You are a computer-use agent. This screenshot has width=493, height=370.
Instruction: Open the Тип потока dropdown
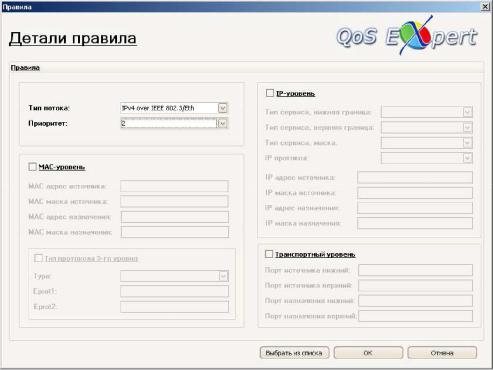(222, 108)
